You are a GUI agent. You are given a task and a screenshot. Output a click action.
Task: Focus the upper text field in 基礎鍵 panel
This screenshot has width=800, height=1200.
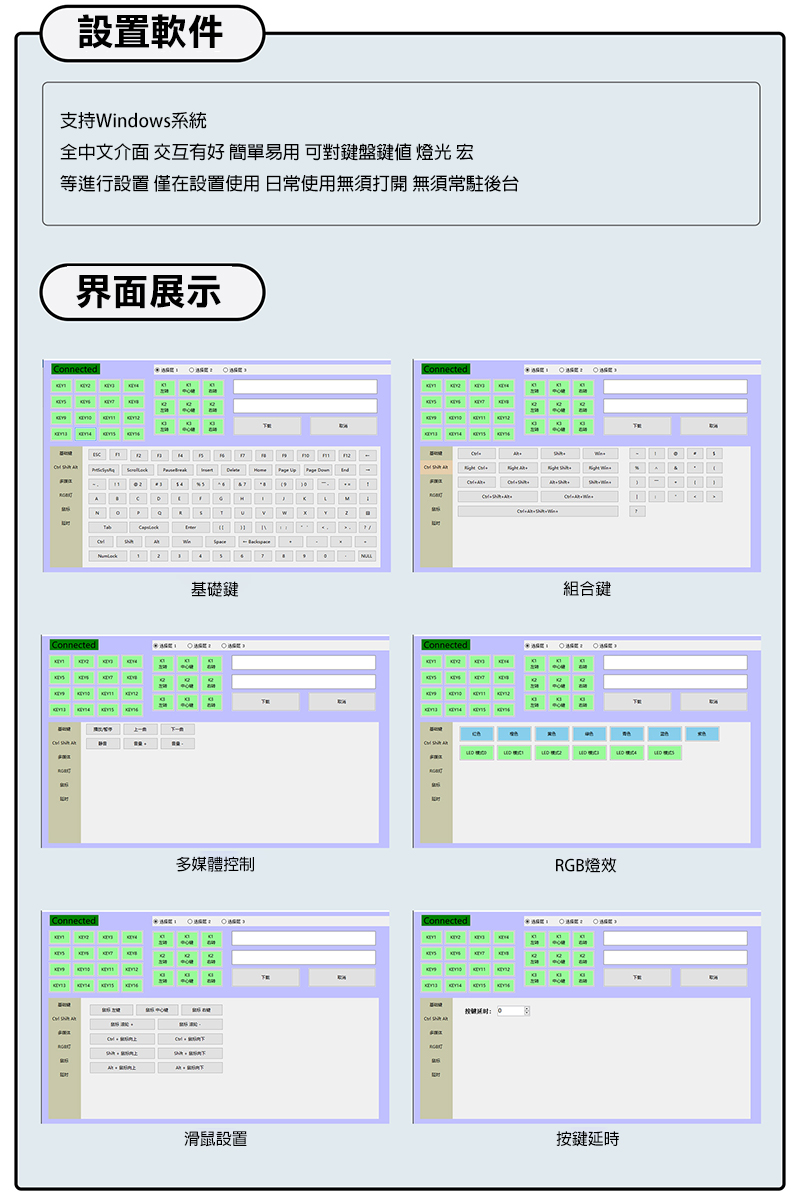[305, 386]
